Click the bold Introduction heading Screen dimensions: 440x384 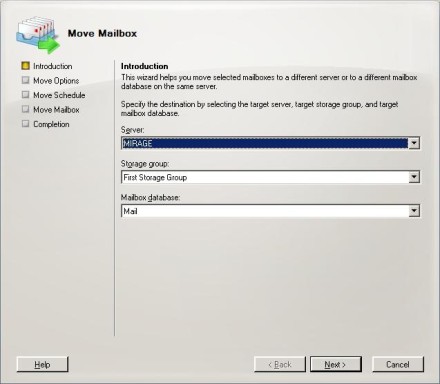pyautogui.click(x=144, y=66)
